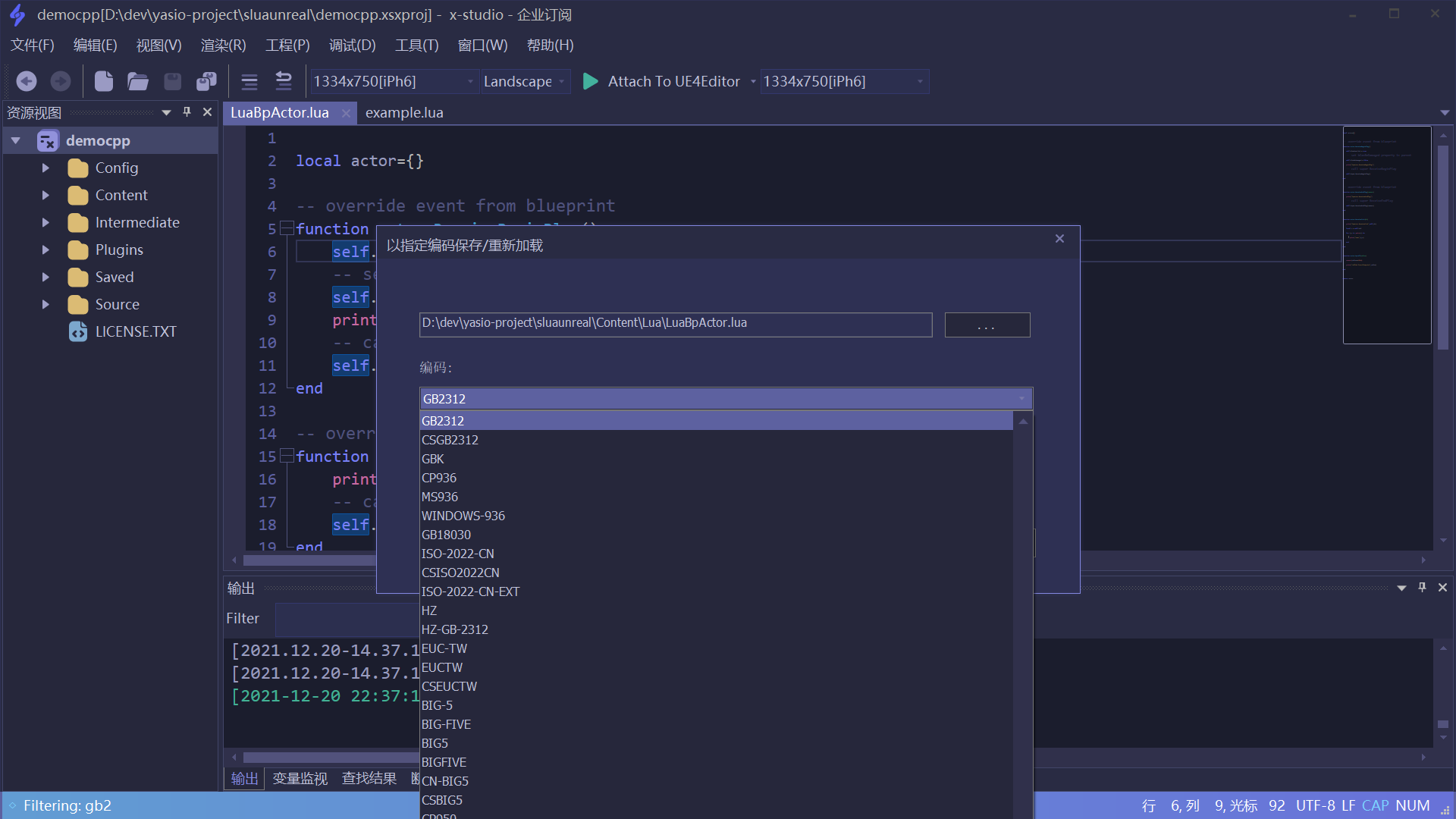This screenshot has height=819, width=1456.
Task: Click the text lines toolbar icon
Action: tap(249, 81)
